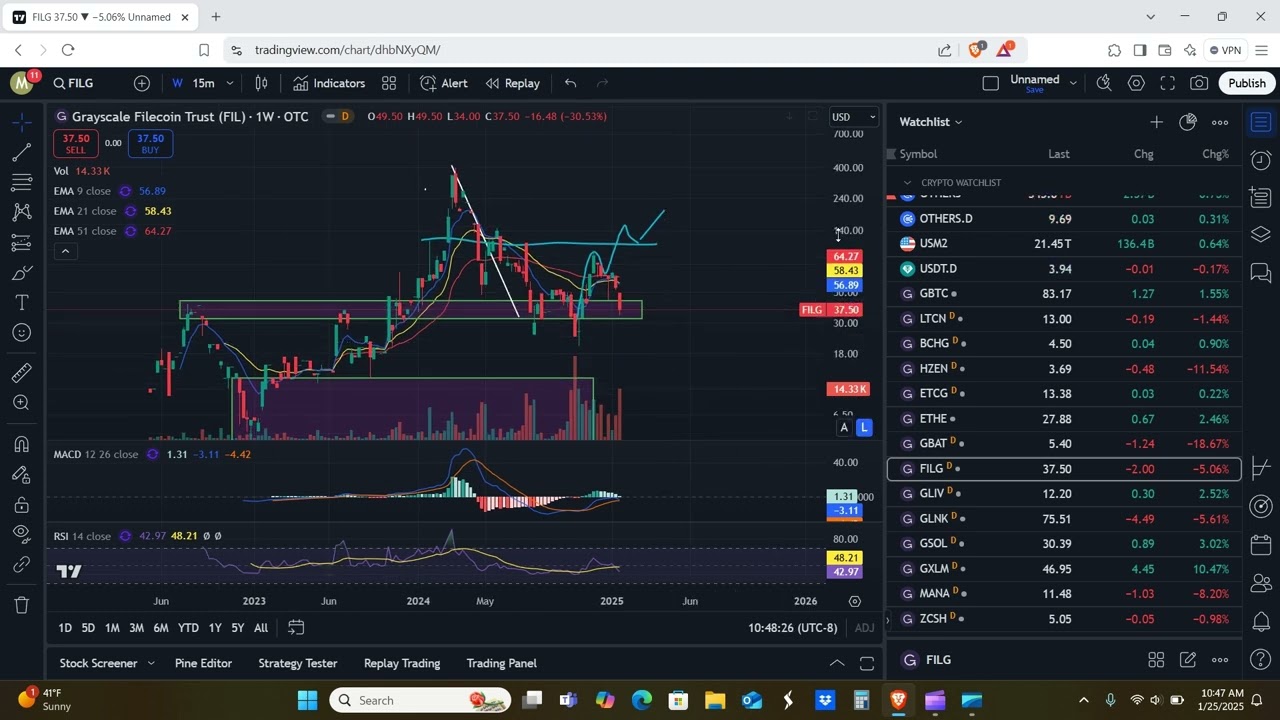Open chart settings hexagon icon

(x=1136, y=83)
